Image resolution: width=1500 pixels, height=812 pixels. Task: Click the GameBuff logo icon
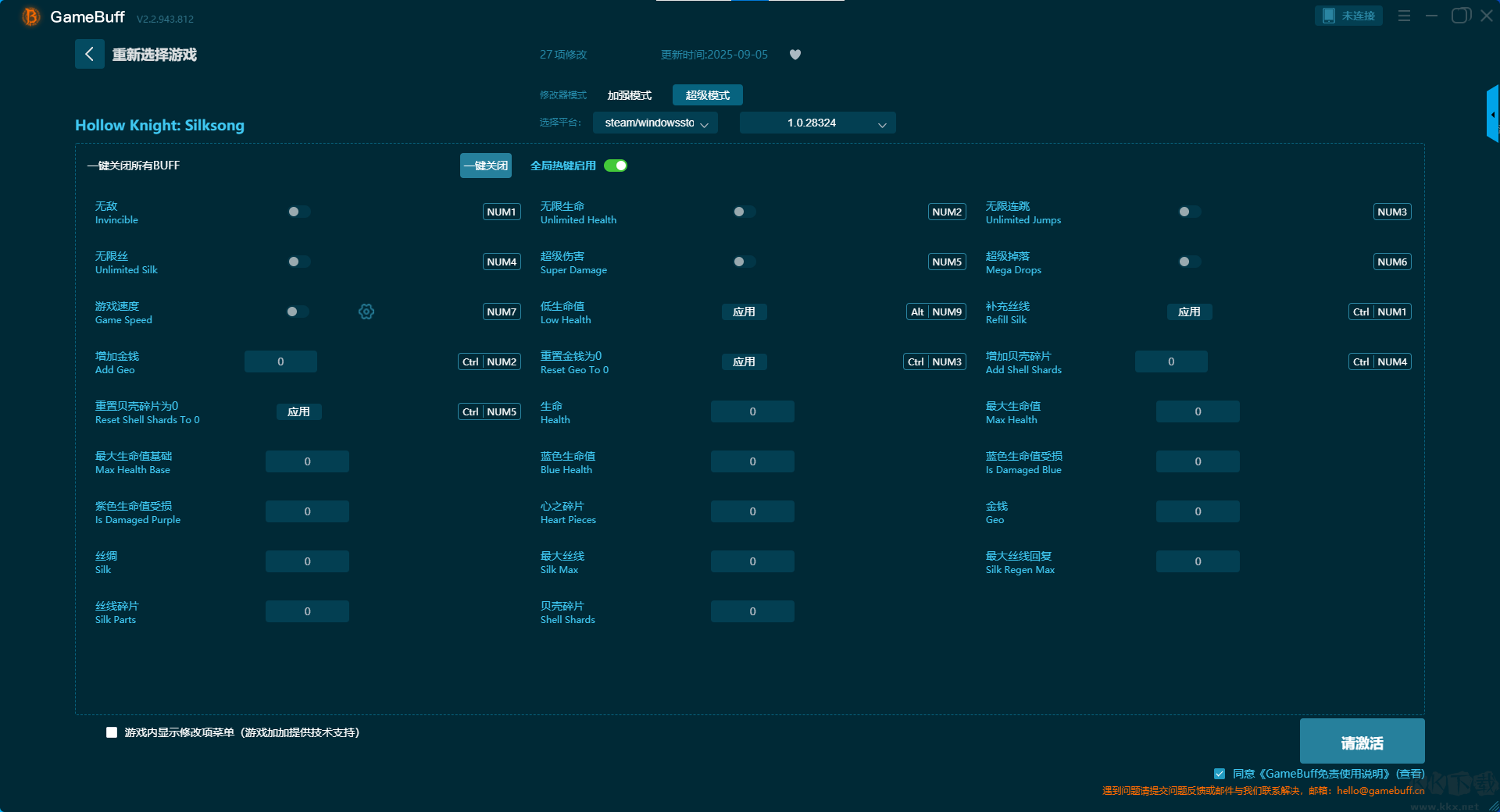[x=31, y=16]
